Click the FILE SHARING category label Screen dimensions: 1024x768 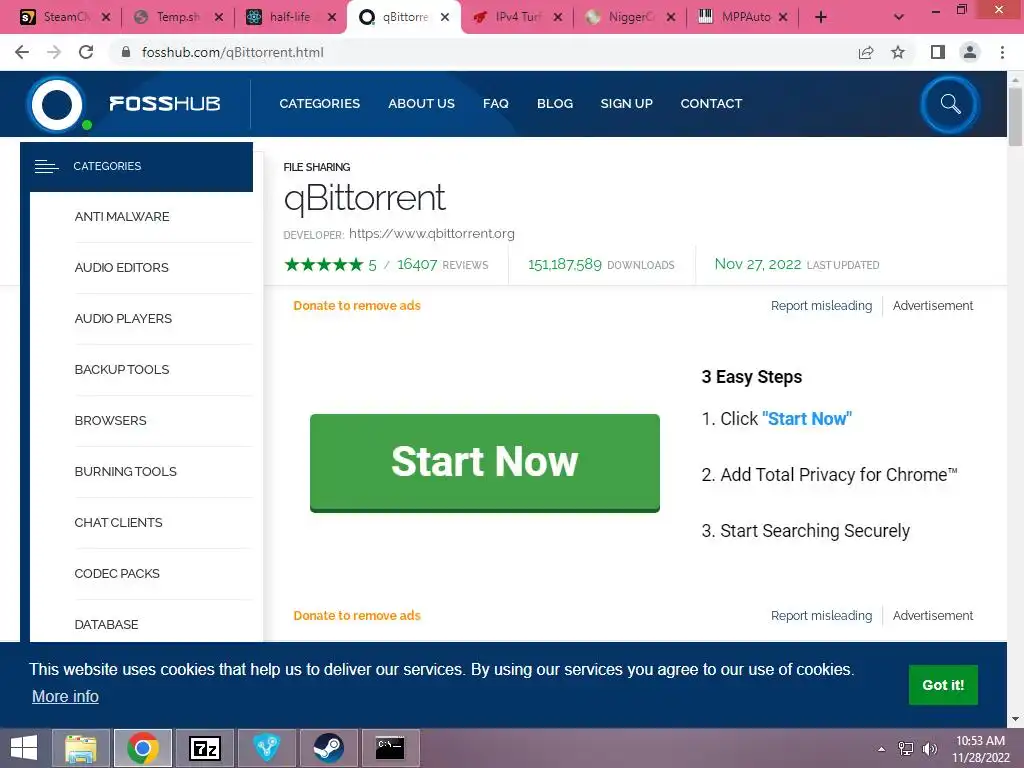click(x=317, y=167)
